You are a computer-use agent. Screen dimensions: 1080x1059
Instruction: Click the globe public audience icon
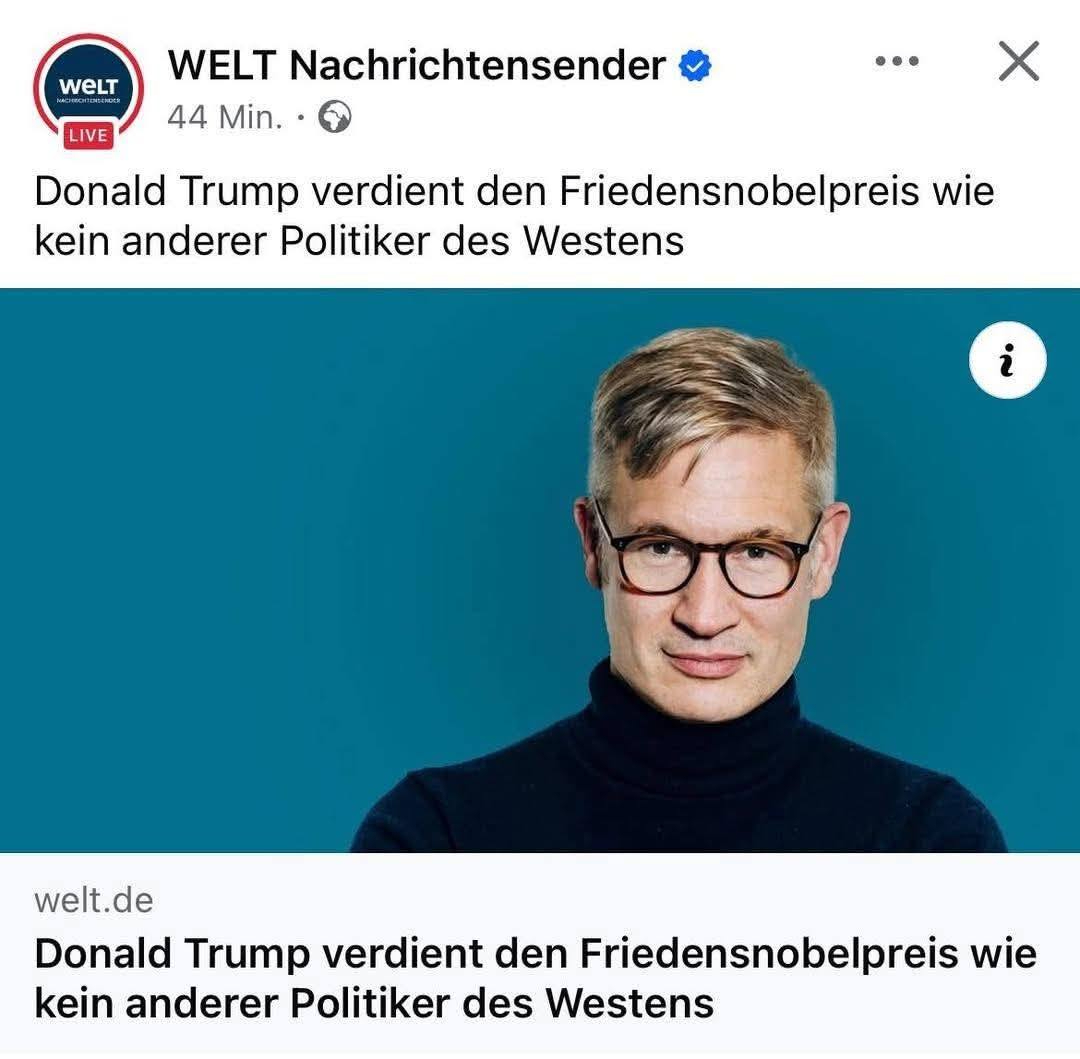tap(335, 117)
